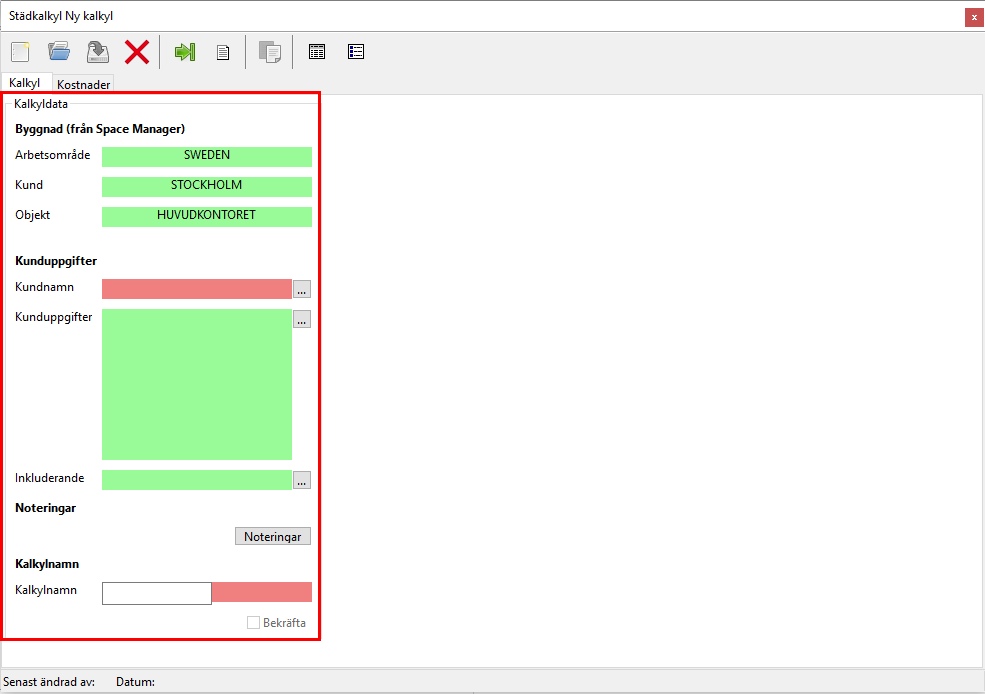Click the small text document icon
This screenshot has height=694, width=985.
pos(224,53)
